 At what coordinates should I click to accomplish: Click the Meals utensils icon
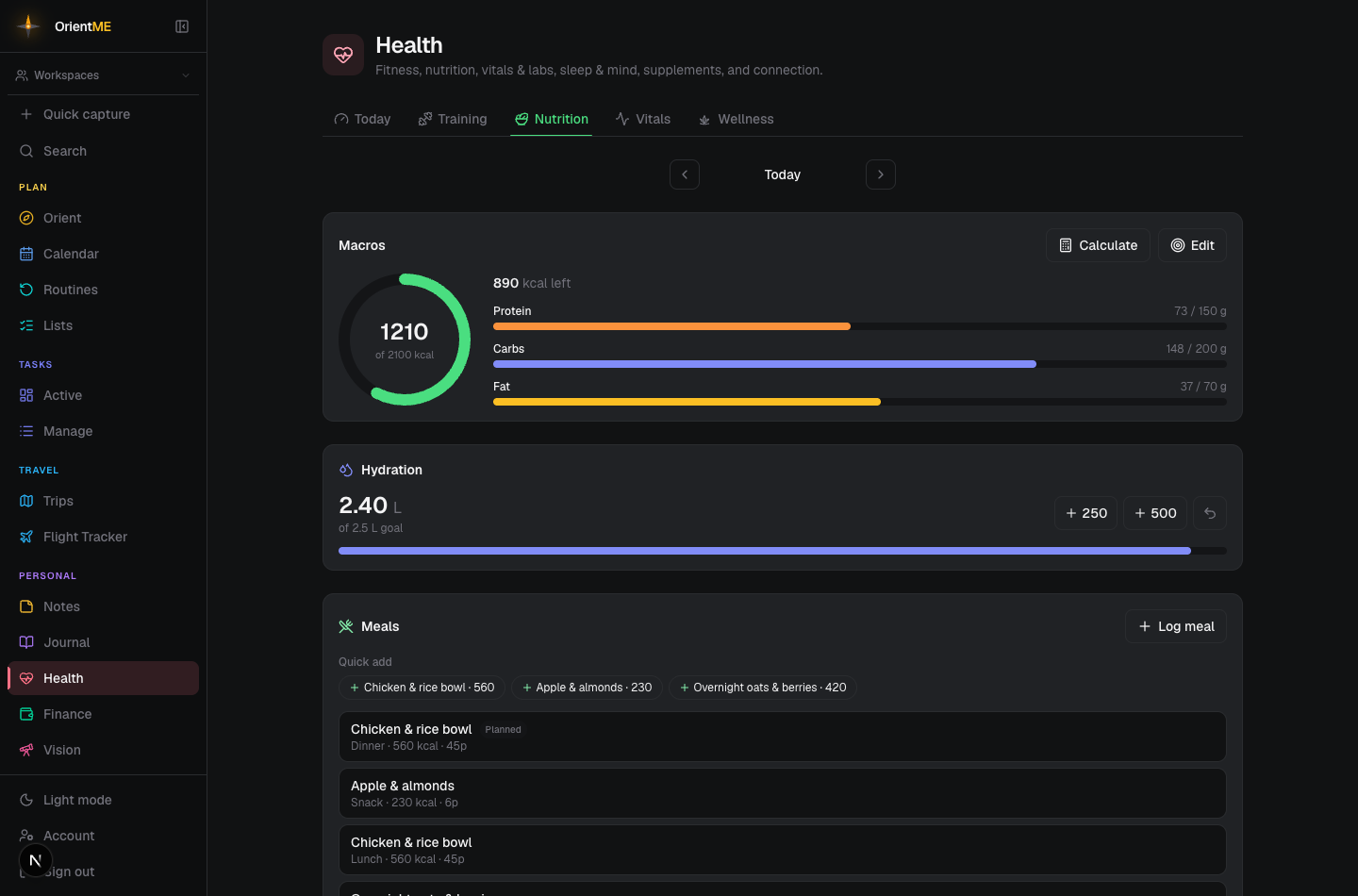(346, 626)
